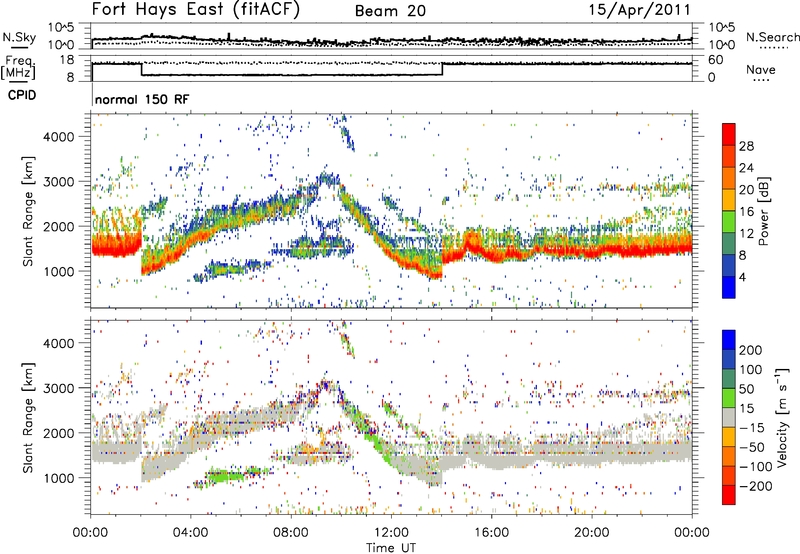The height and width of the screenshot is (554, 800).
Task: Click the "4000" tick on the power panel
Action: coord(58,137)
